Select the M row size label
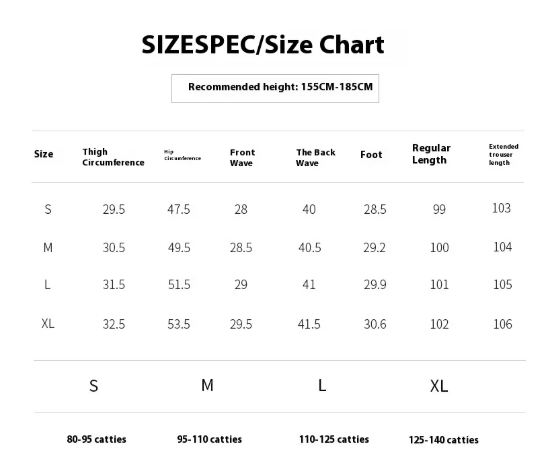The image size is (533, 456). (48, 248)
